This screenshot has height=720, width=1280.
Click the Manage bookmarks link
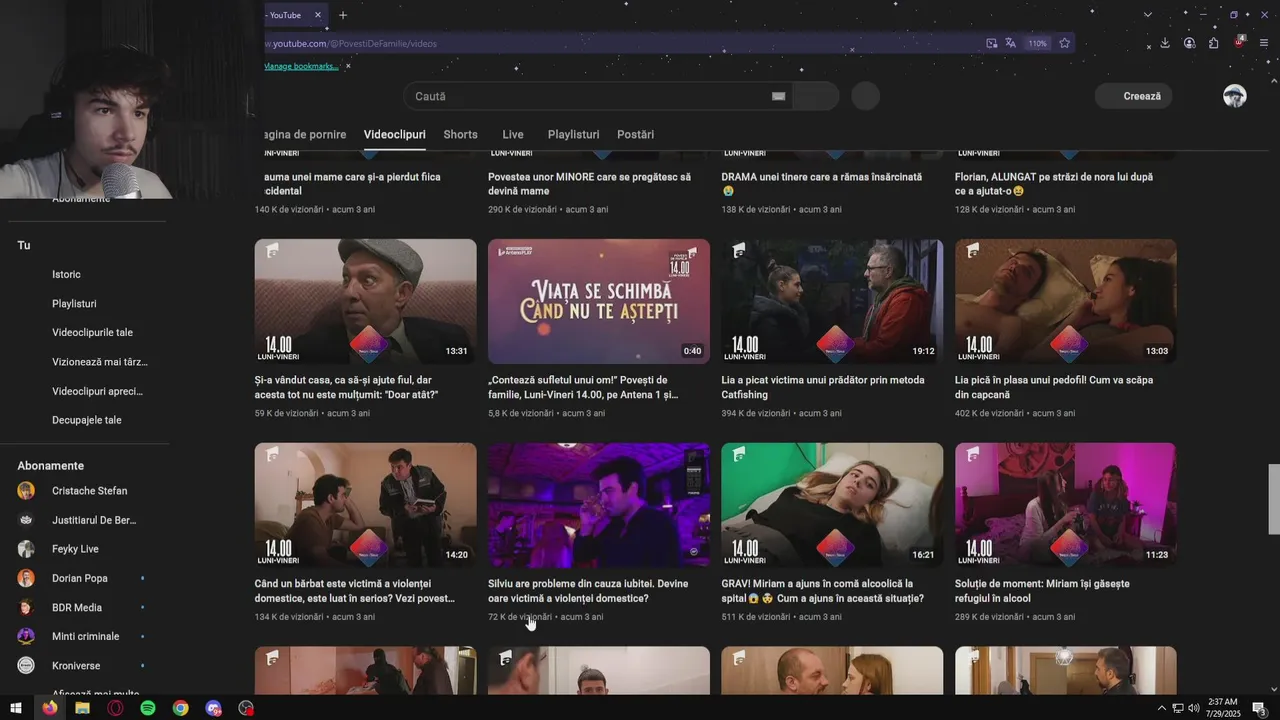click(301, 66)
